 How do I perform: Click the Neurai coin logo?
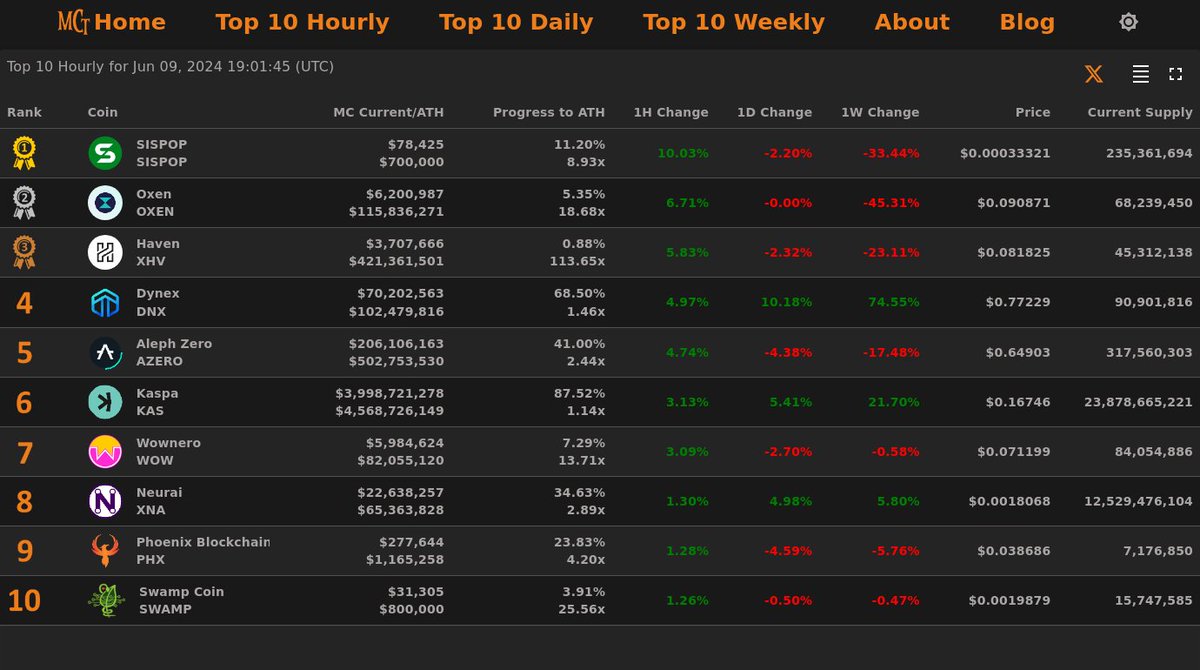coord(105,501)
